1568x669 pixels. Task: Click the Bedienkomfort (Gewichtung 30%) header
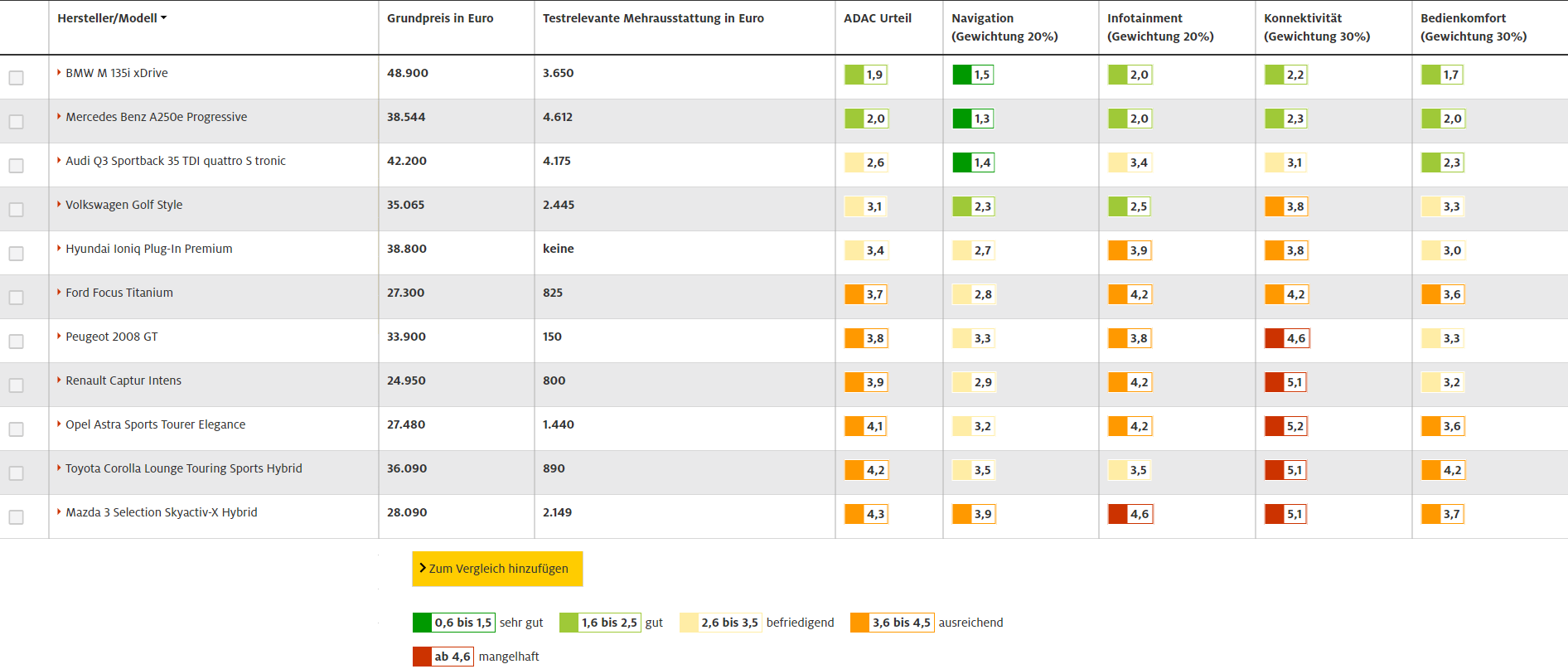coord(1474,27)
